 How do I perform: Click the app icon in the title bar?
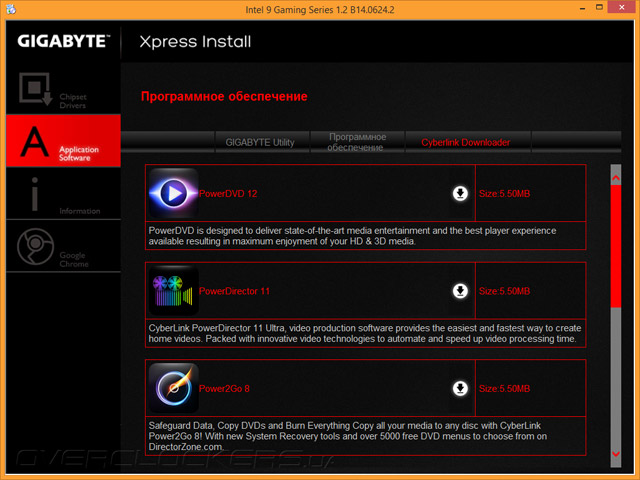[11, 9]
